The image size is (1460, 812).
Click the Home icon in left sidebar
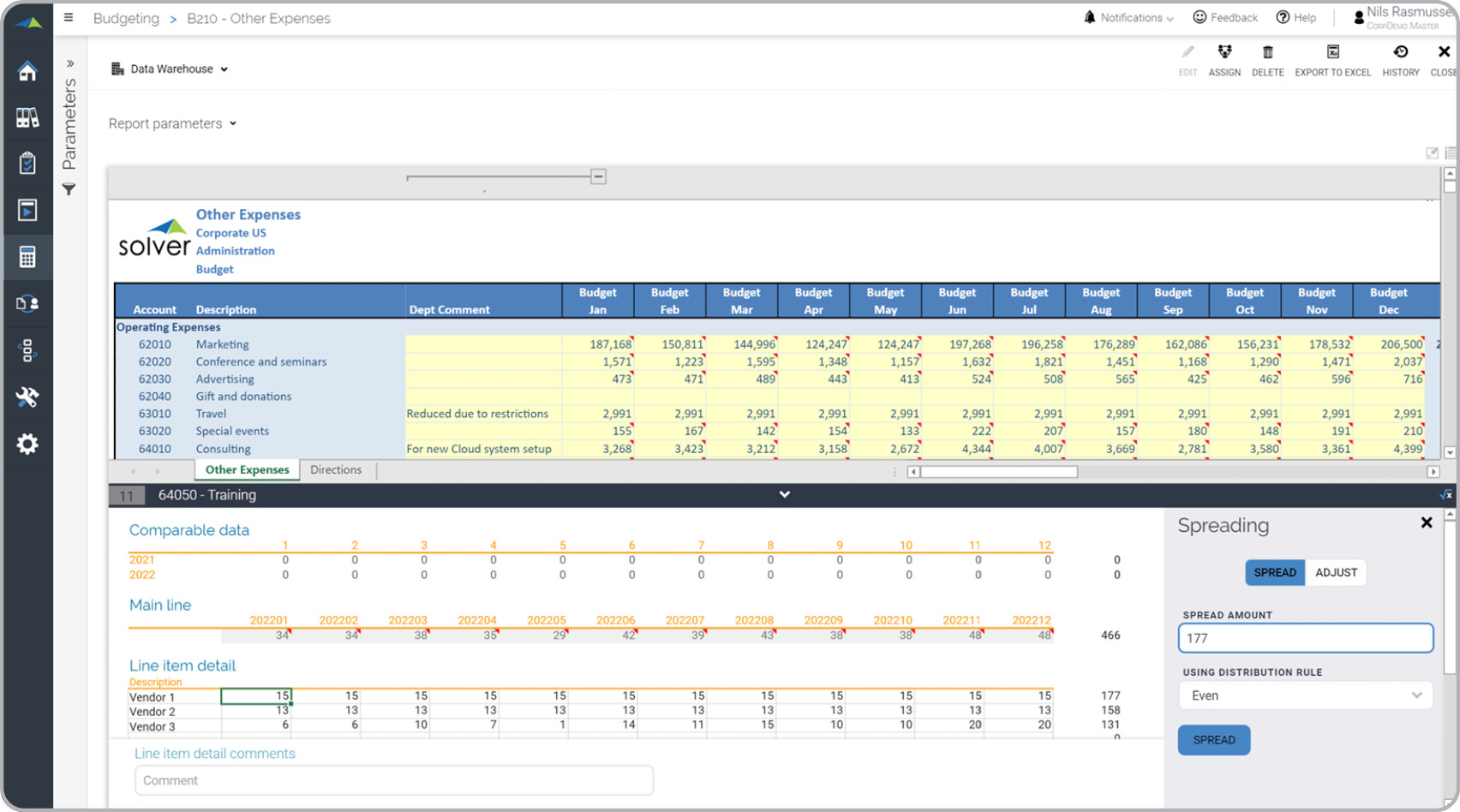click(x=27, y=71)
